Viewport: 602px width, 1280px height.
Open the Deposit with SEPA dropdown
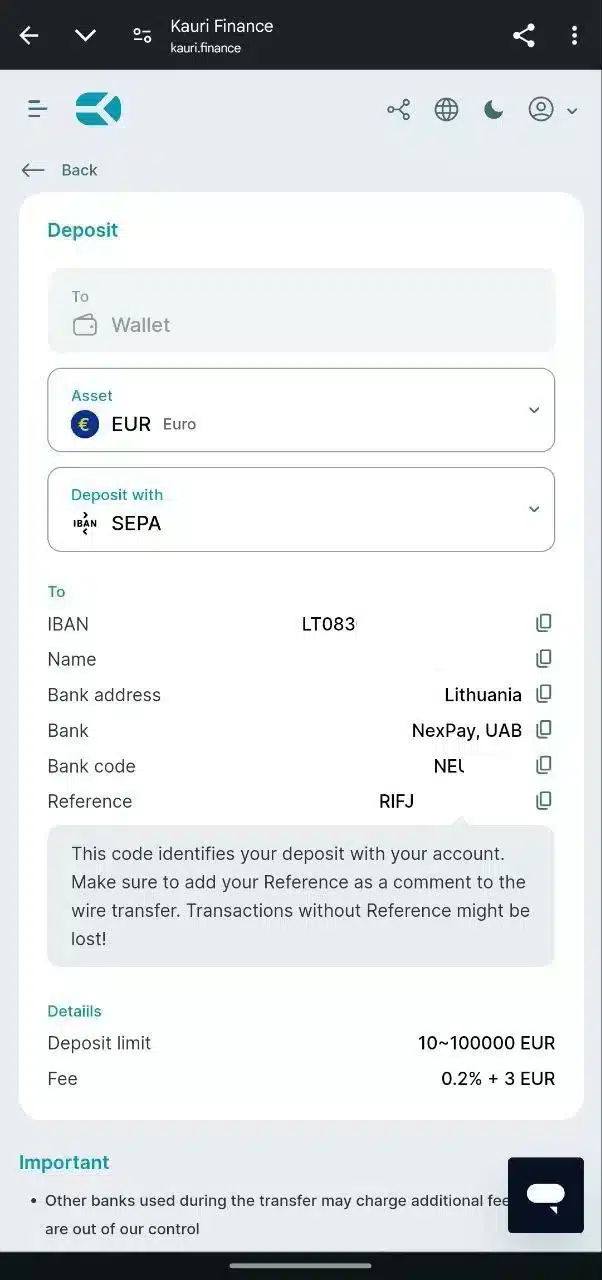pos(301,509)
